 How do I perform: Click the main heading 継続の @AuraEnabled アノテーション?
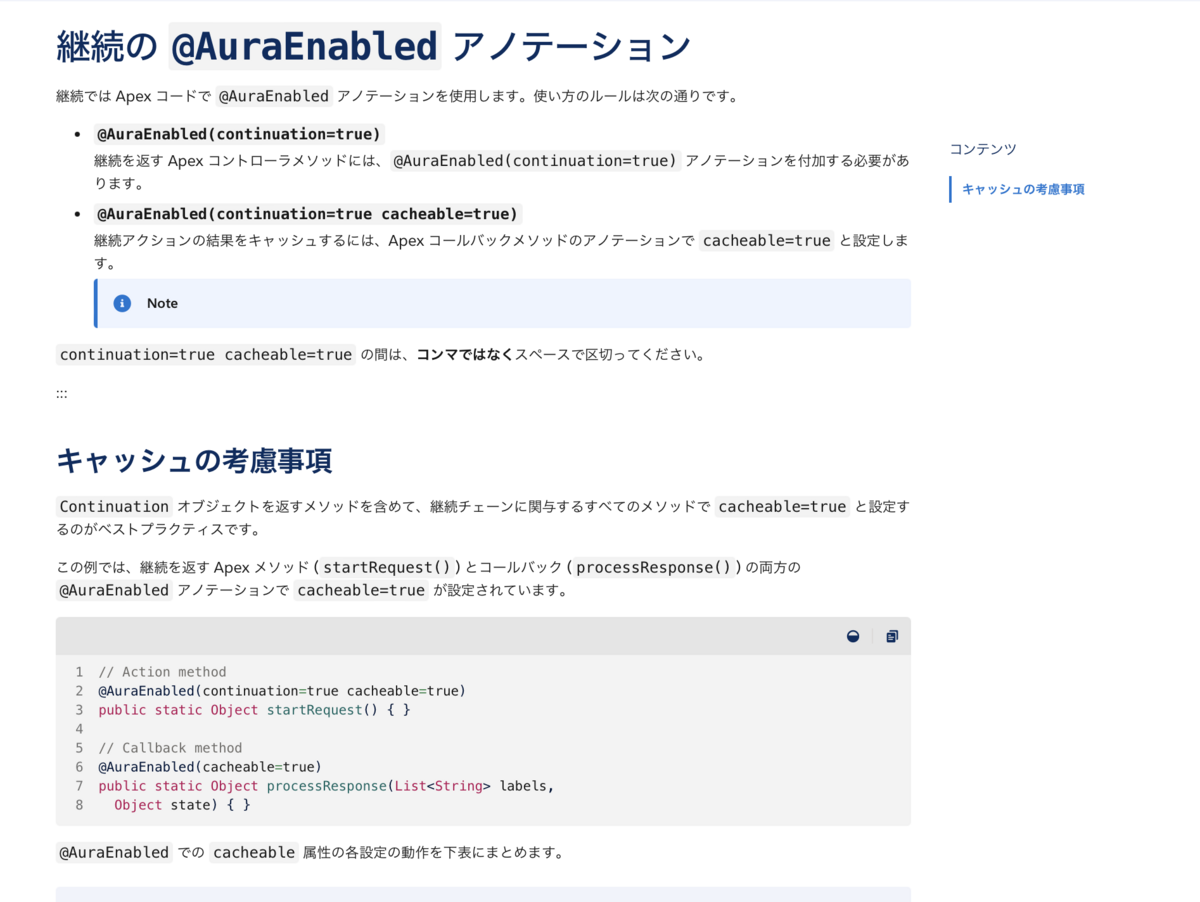pyautogui.click(x=372, y=44)
